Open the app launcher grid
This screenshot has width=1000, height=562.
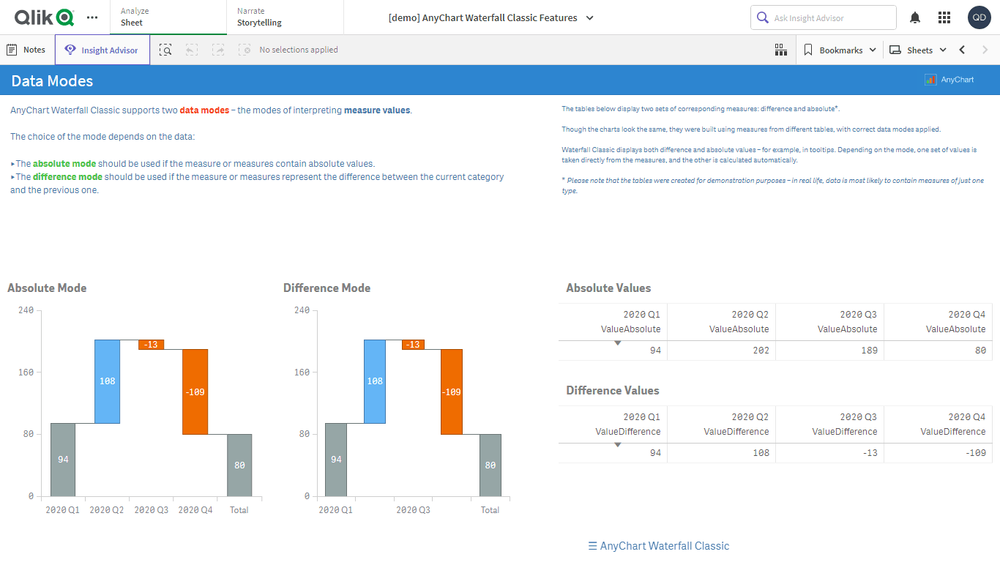[944, 18]
